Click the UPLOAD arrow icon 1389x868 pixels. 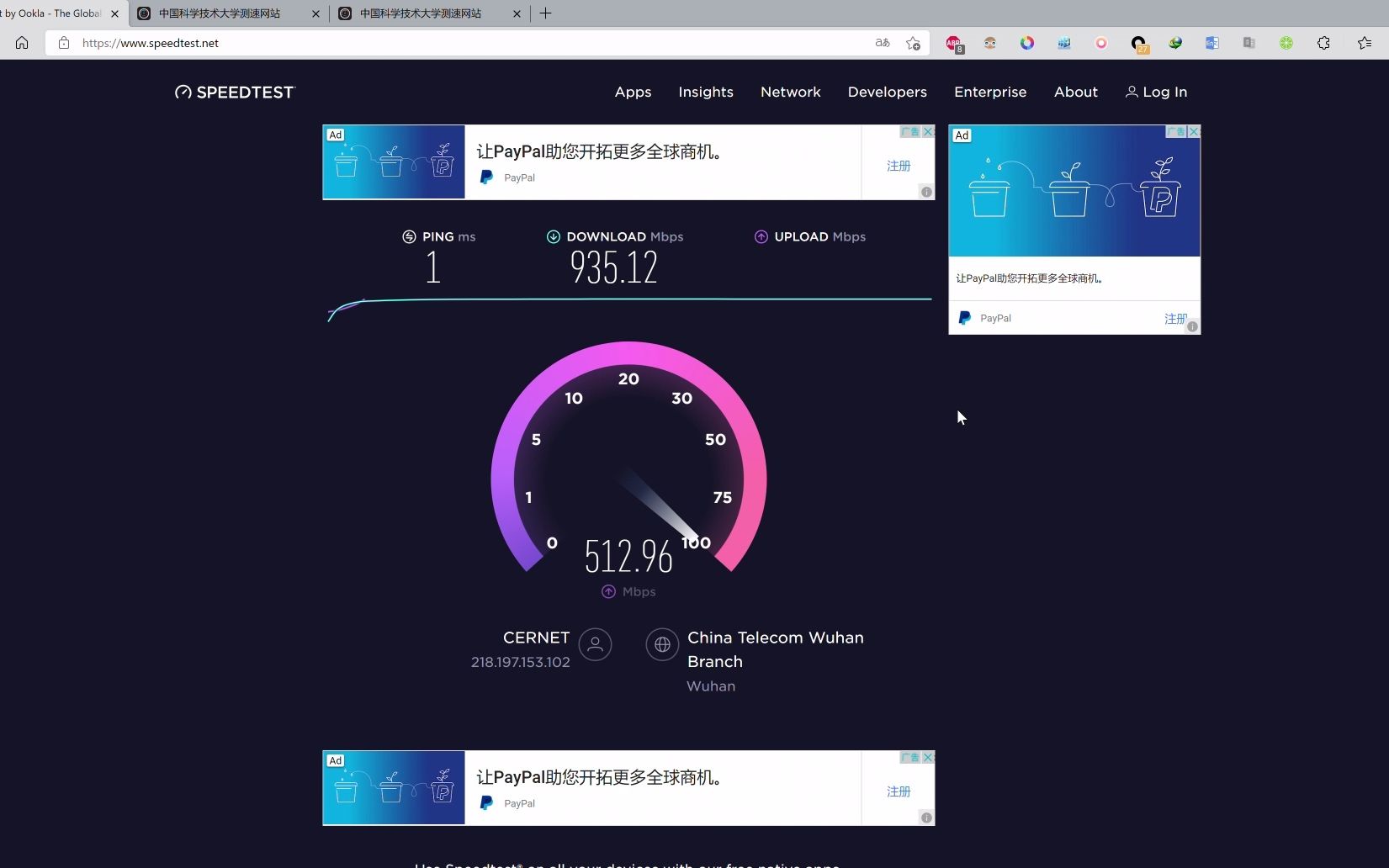click(x=761, y=236)
